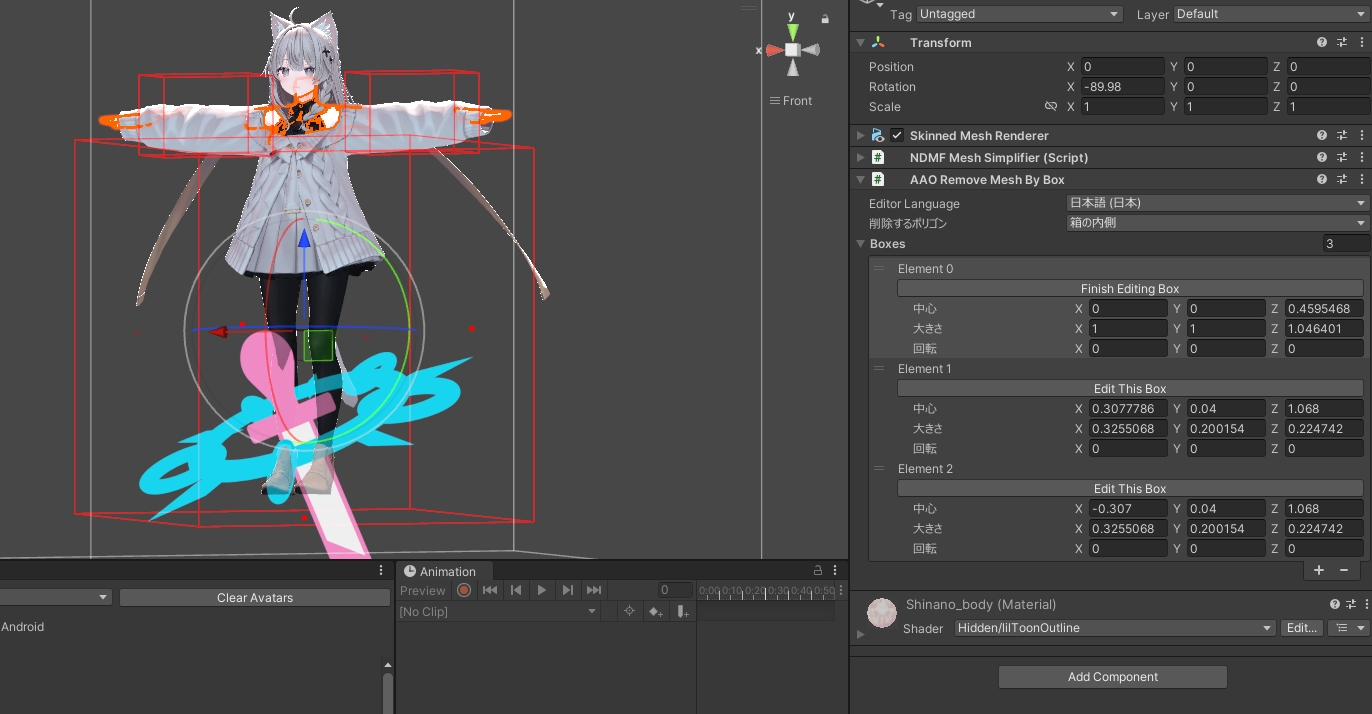Add keyframe in Animation window
Image resolution: width=1372 pixels, height=714 pixels.
[656, 611]
